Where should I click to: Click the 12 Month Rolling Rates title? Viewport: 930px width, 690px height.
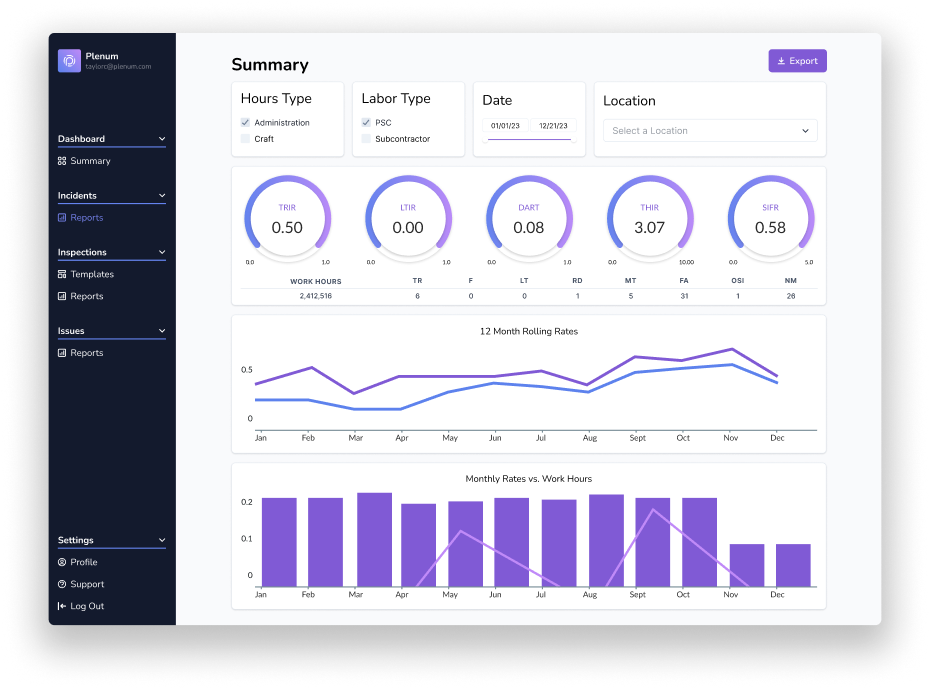point(529,331)
